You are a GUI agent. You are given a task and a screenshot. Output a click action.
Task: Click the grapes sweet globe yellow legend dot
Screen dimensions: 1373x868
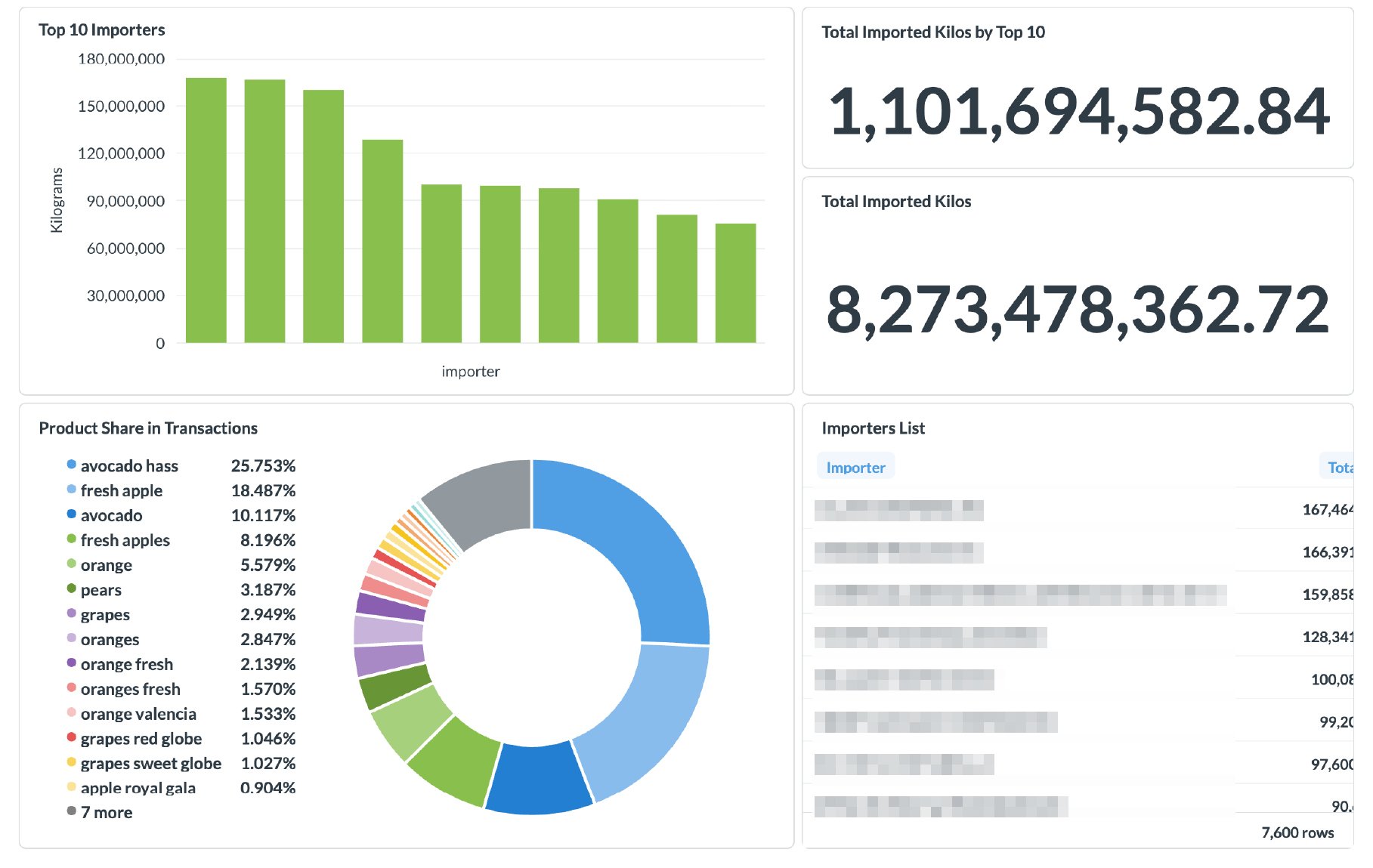(72, 762)
